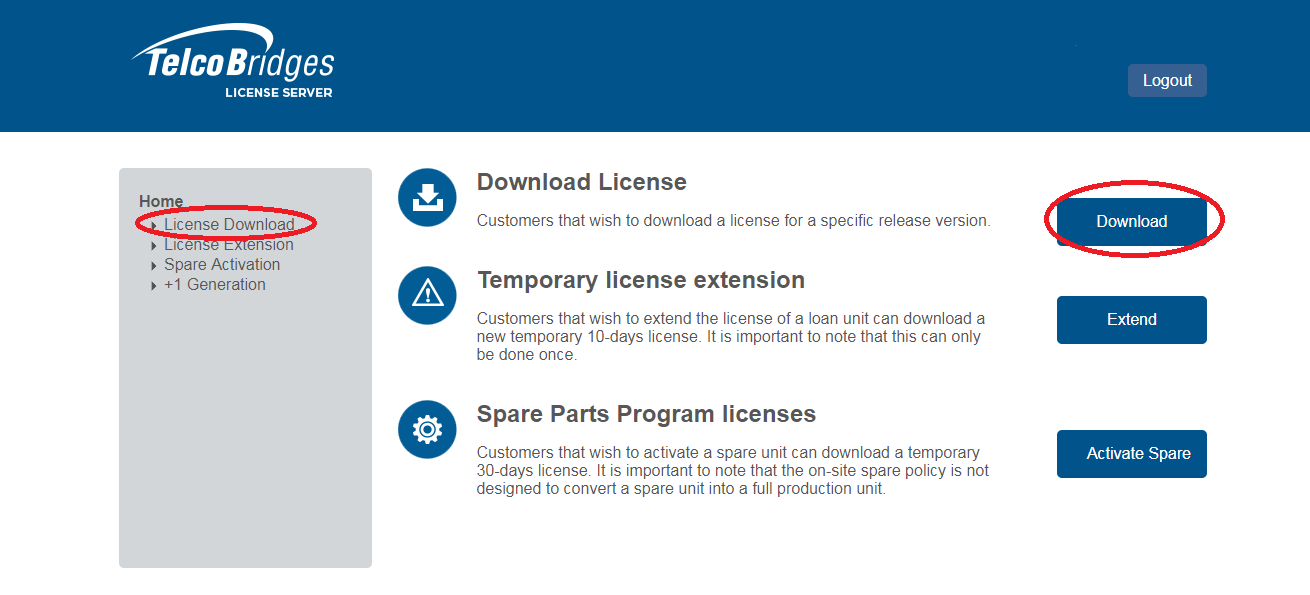Open License Extension sidebar link

click(229, 245)
